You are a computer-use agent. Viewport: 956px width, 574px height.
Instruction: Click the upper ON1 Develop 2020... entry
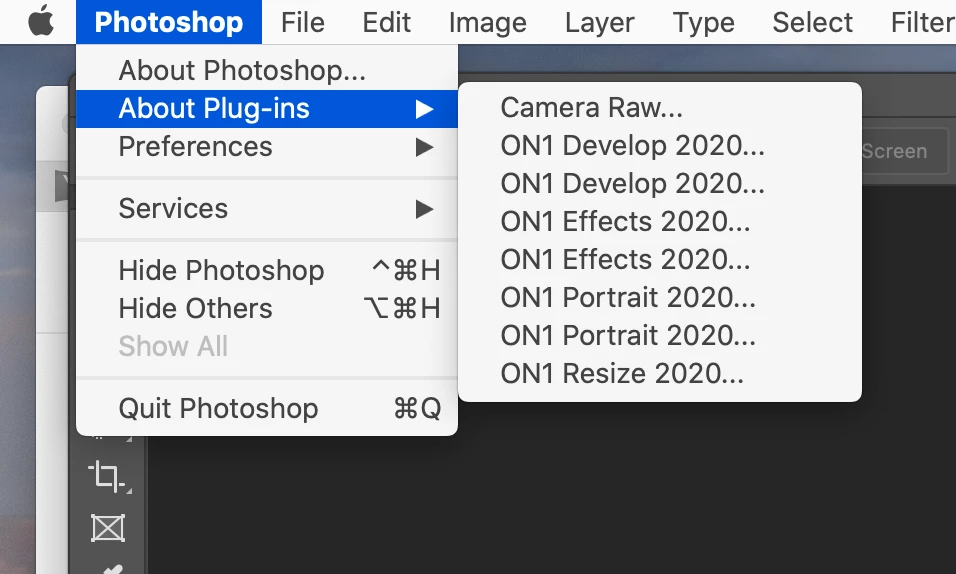pos(660,145)
